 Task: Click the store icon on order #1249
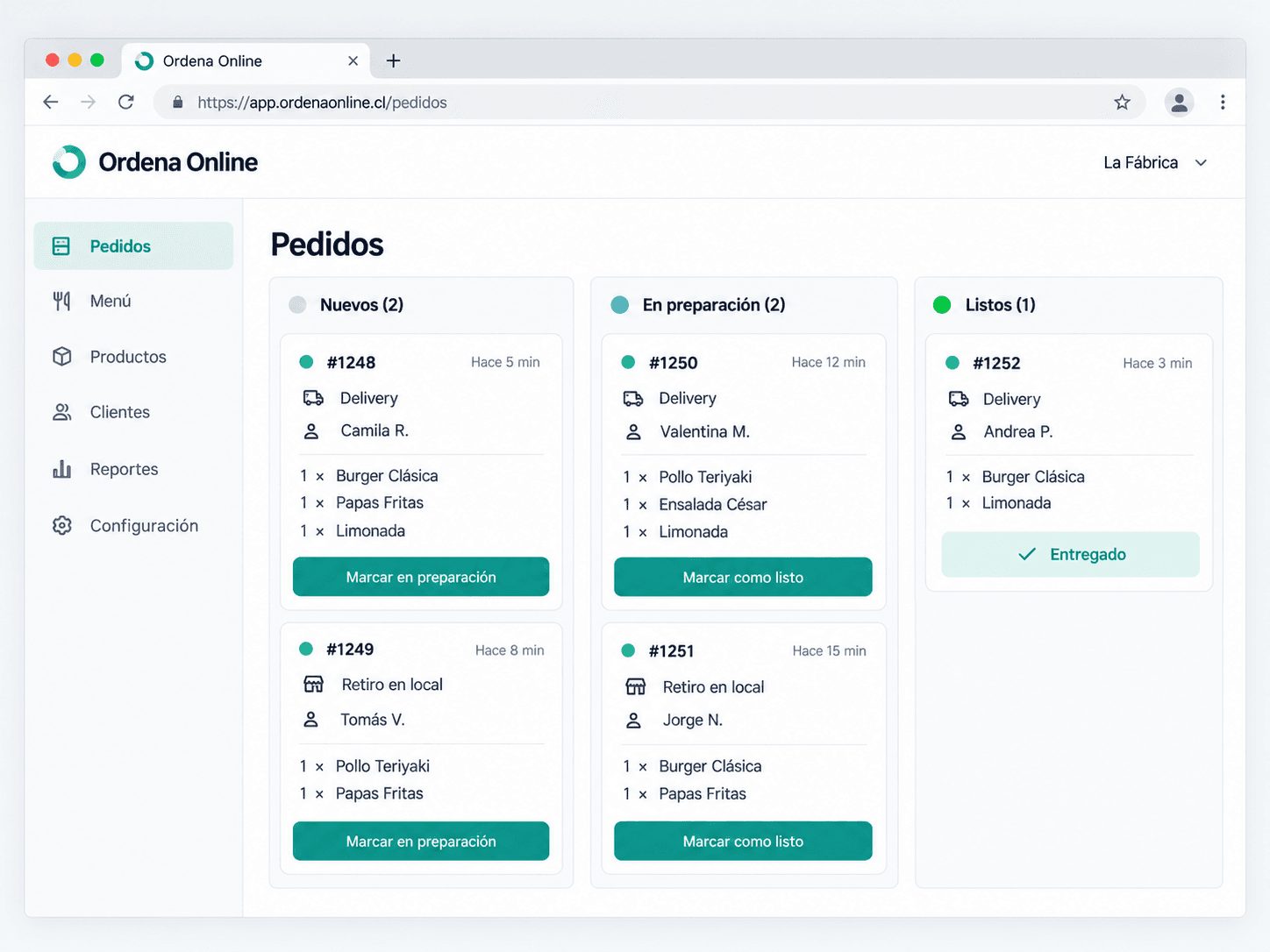click(313, 685)
